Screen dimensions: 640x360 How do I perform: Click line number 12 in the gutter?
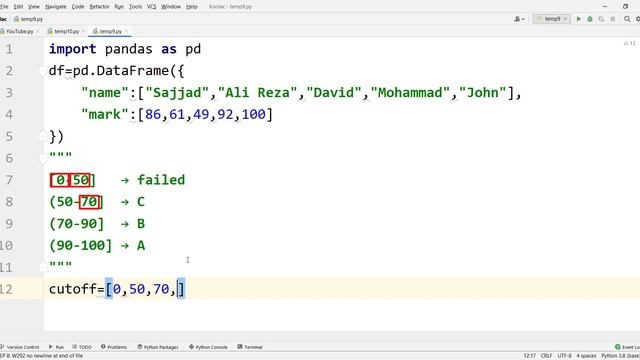(6, 289)
